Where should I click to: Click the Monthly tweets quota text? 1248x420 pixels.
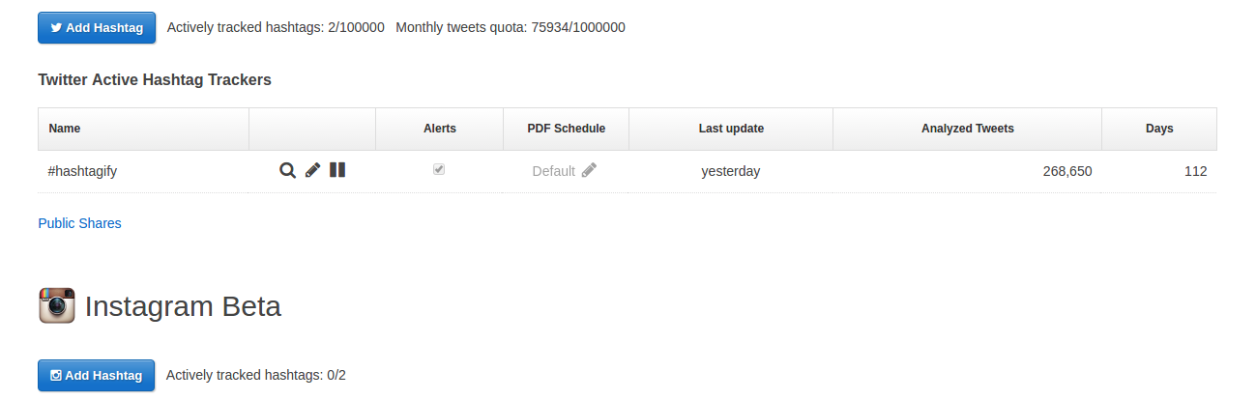tap(510, 27)
